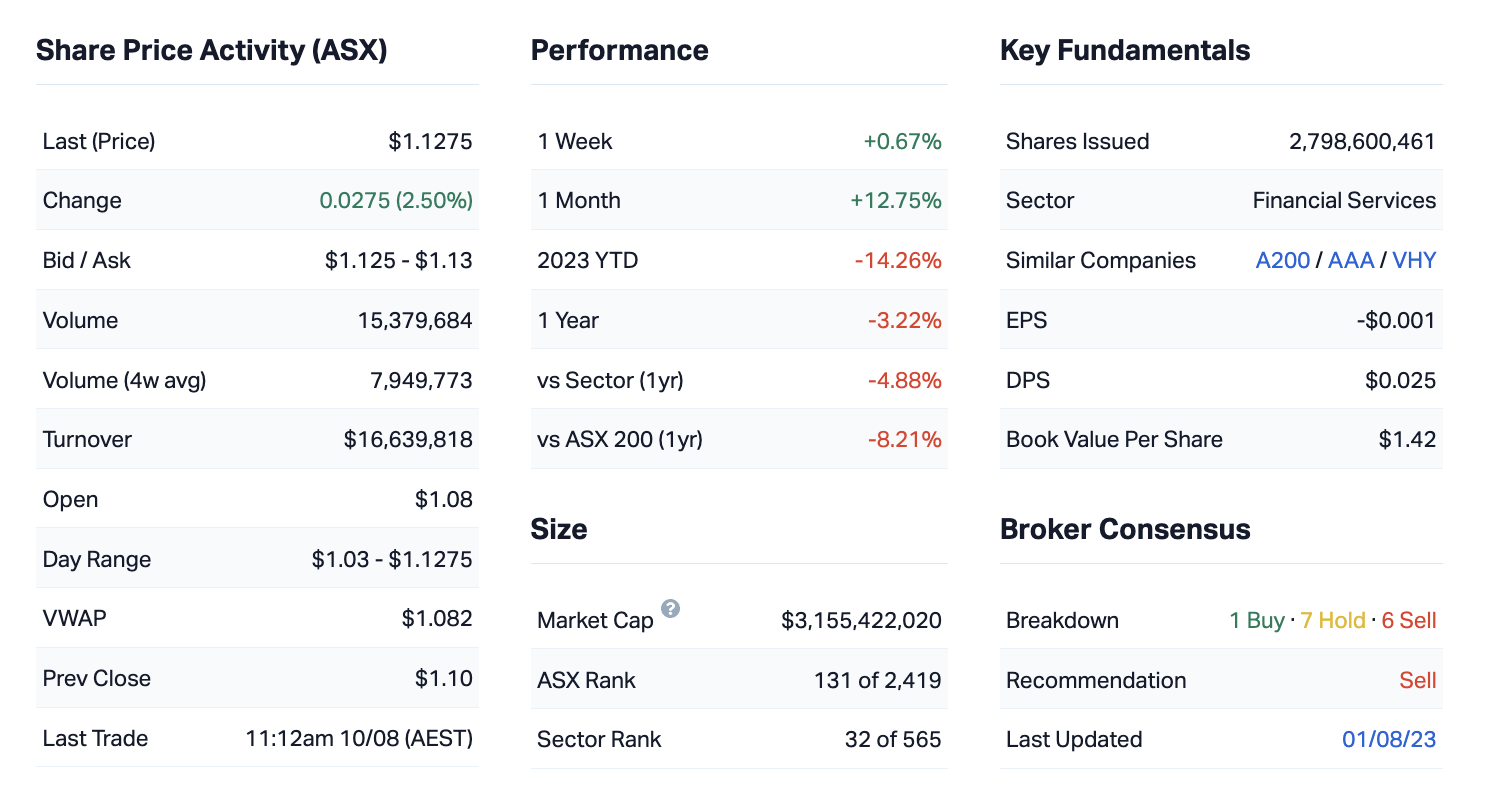
Task: Open the A200 similar company link
Action: 1282,261
